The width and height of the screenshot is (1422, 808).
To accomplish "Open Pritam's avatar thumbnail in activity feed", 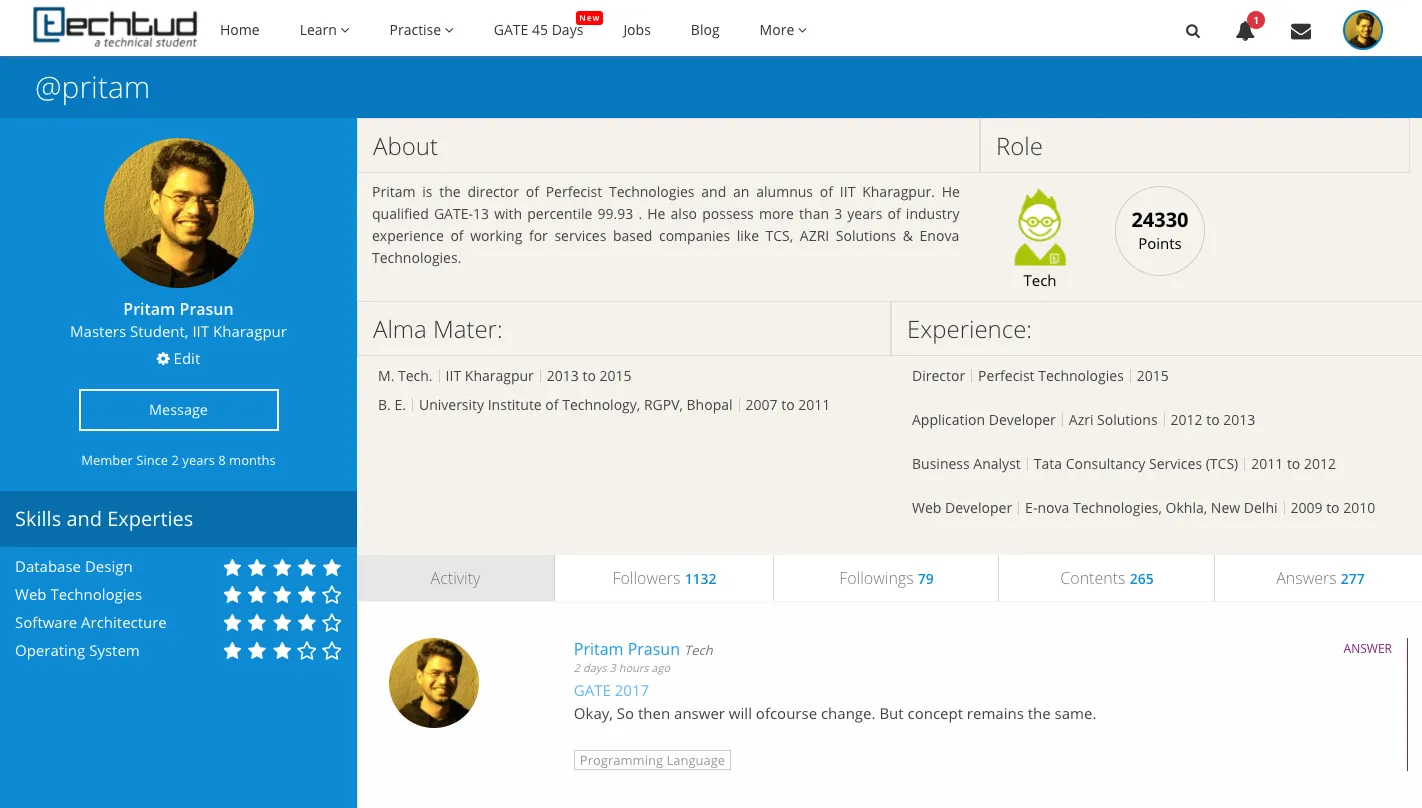I will click(x=433, y=683).
